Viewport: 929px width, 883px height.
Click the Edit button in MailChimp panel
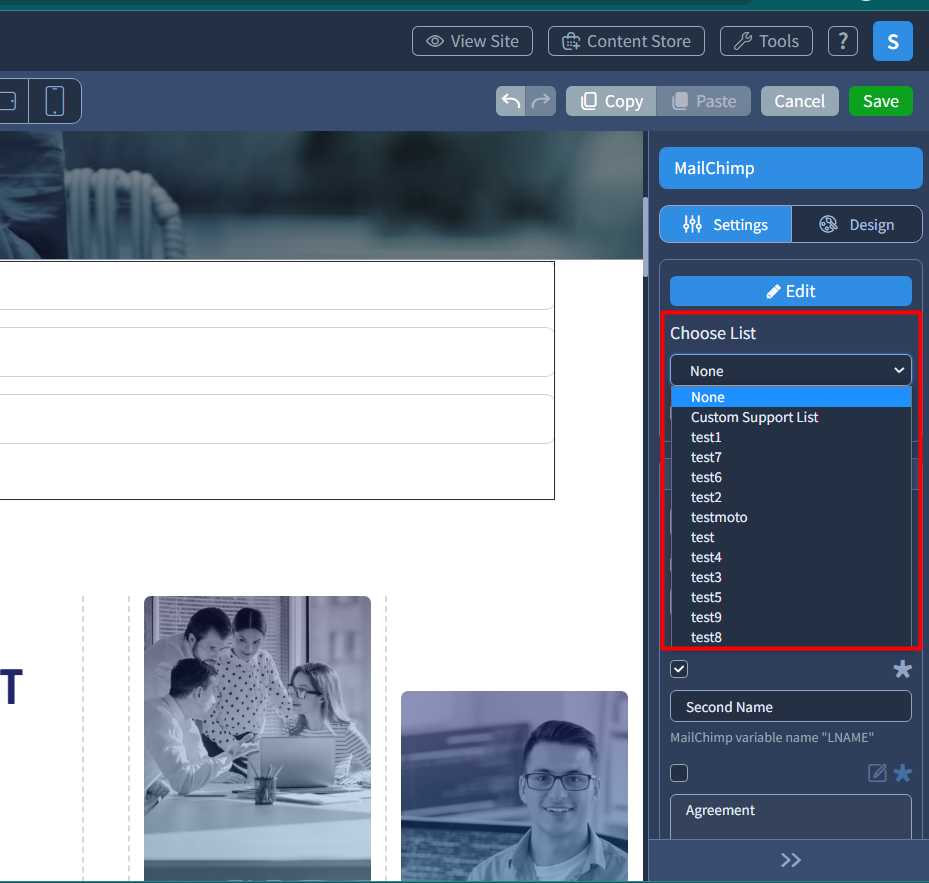coord(790,291)
